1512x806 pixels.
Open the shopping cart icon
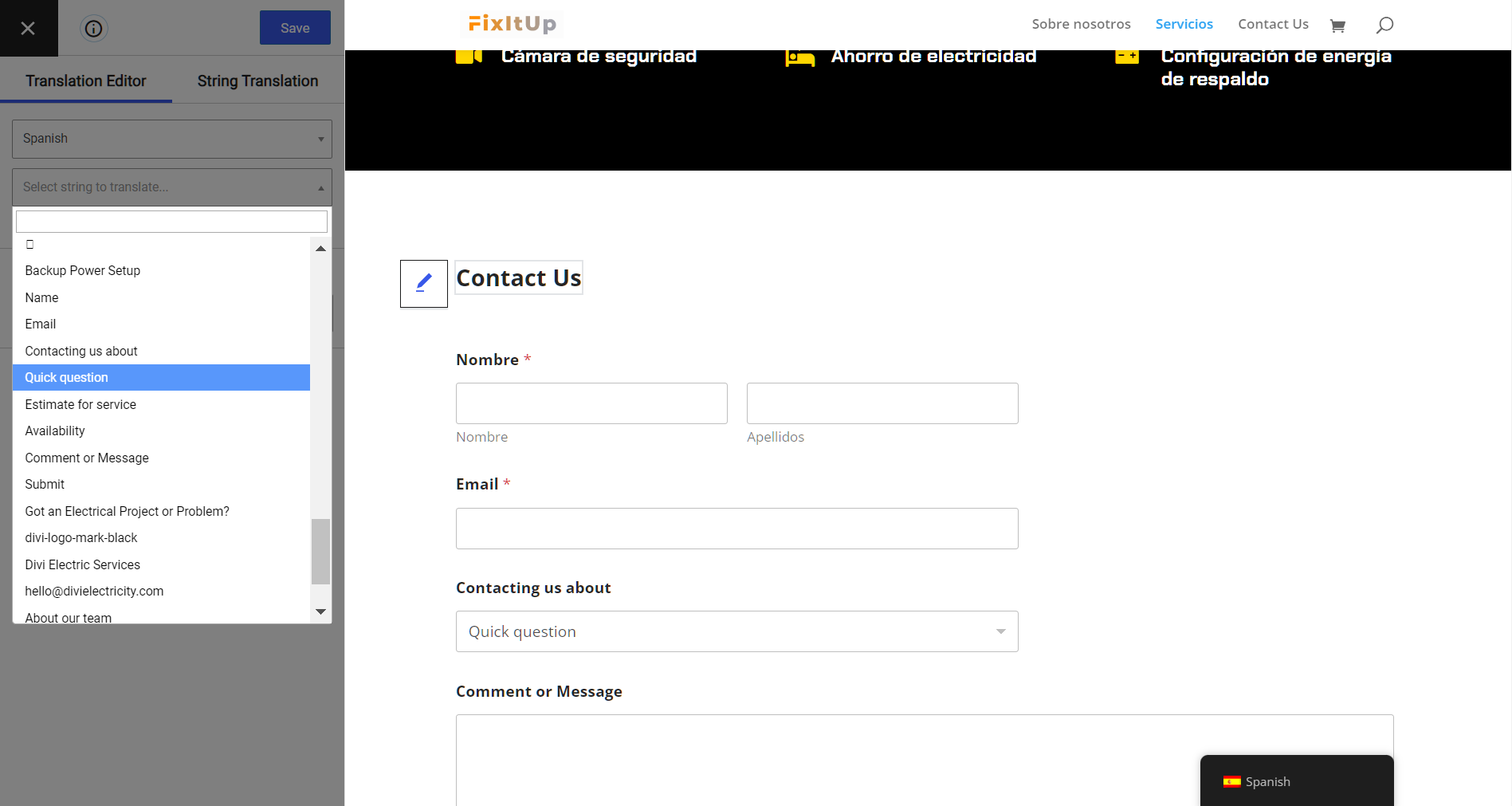point(1337,26)
